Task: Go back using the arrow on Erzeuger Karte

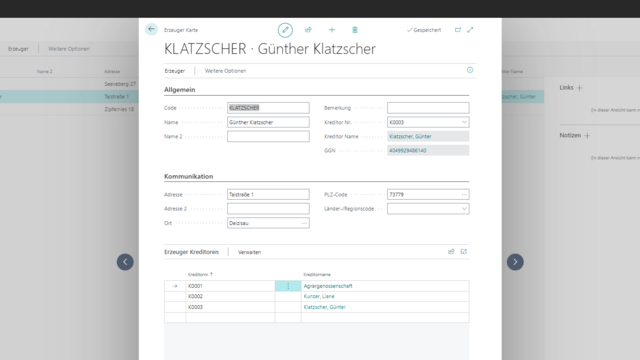Action: point(151,29)
